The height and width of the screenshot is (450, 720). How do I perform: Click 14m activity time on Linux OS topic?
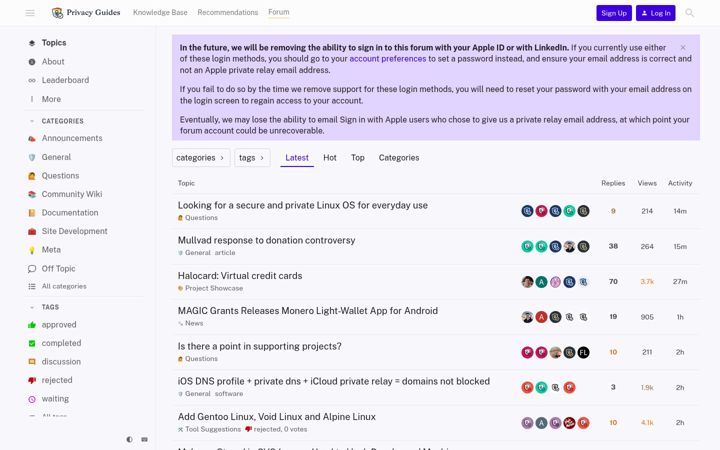pos(680,211)
